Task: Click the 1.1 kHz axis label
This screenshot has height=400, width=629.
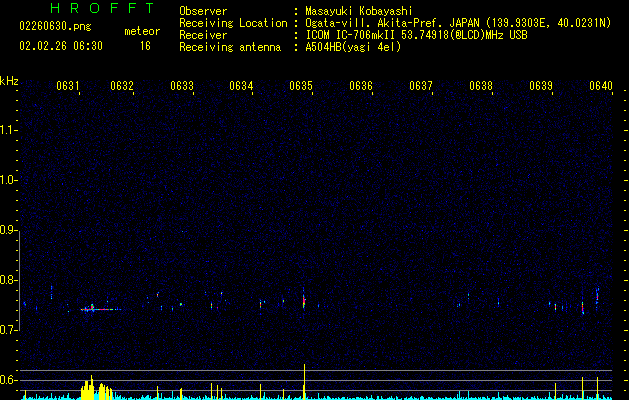Action: (9, 130)
